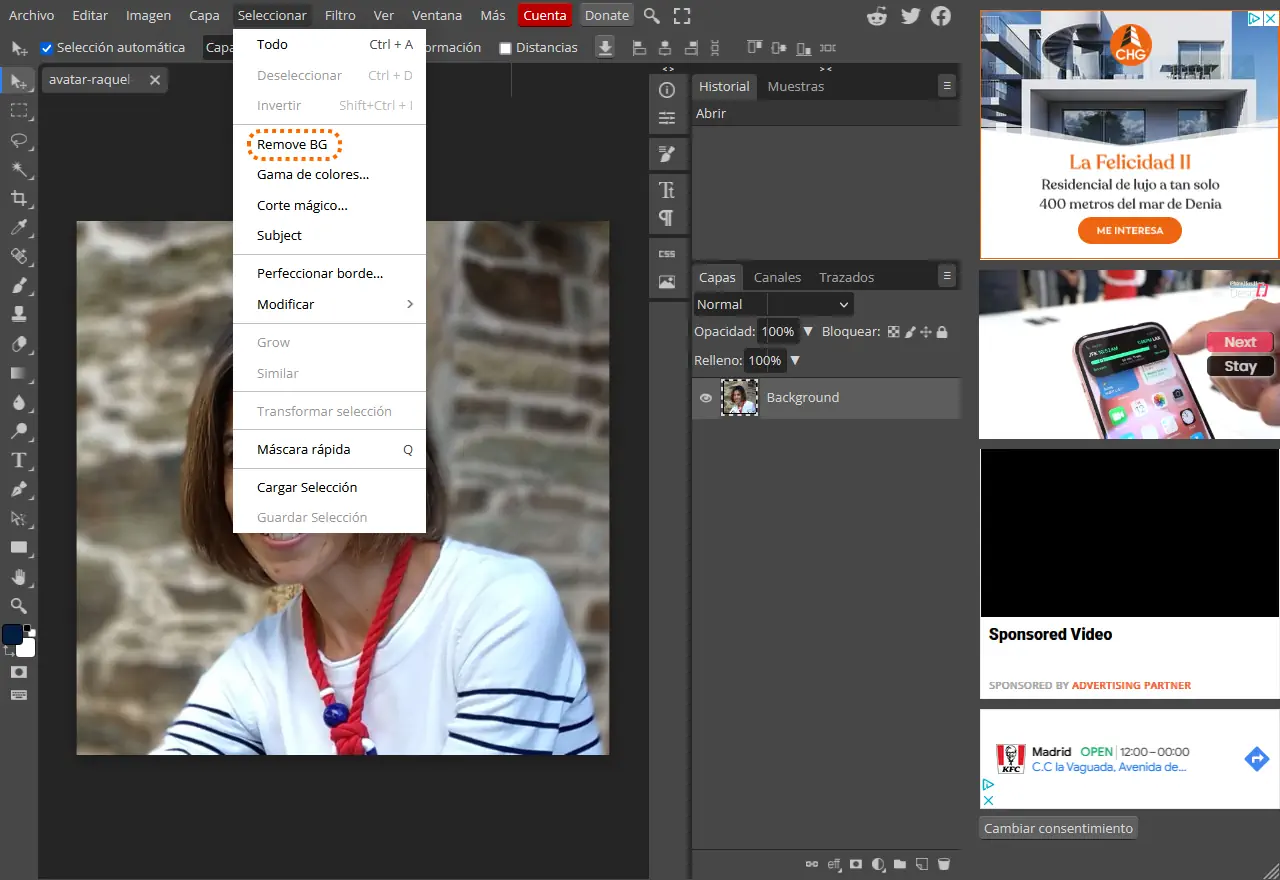1280x880 pixels.
Task: Toggle the Selección automática checkbox
Action: [46, 47]
